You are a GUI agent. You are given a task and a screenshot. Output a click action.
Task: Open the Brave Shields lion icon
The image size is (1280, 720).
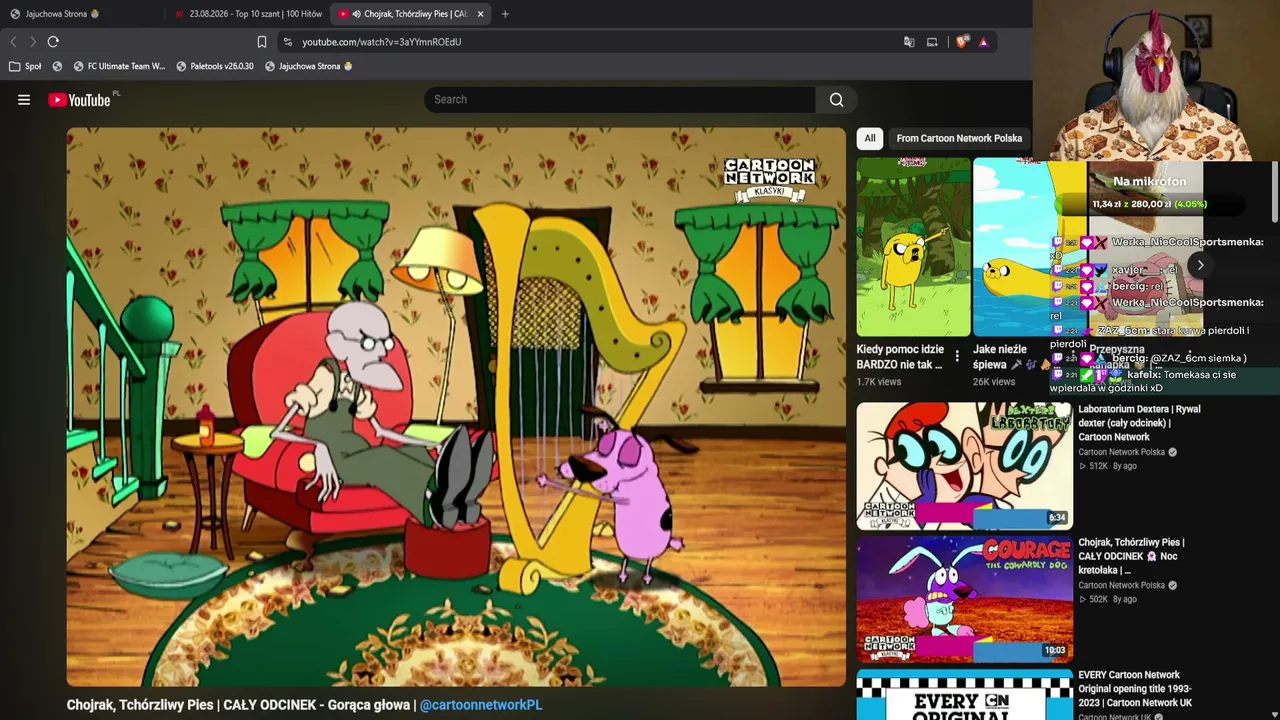click(x=962, y=42)
